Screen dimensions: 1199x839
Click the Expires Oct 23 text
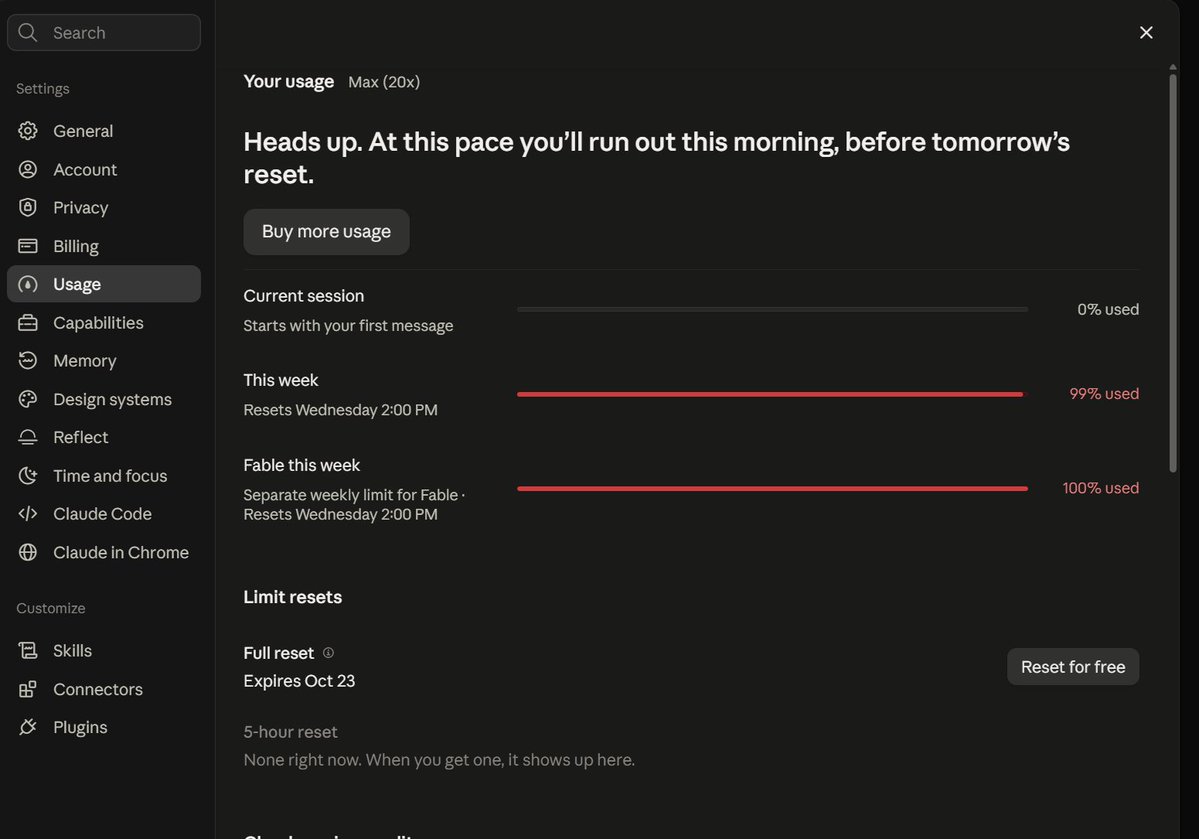point(299,681)
